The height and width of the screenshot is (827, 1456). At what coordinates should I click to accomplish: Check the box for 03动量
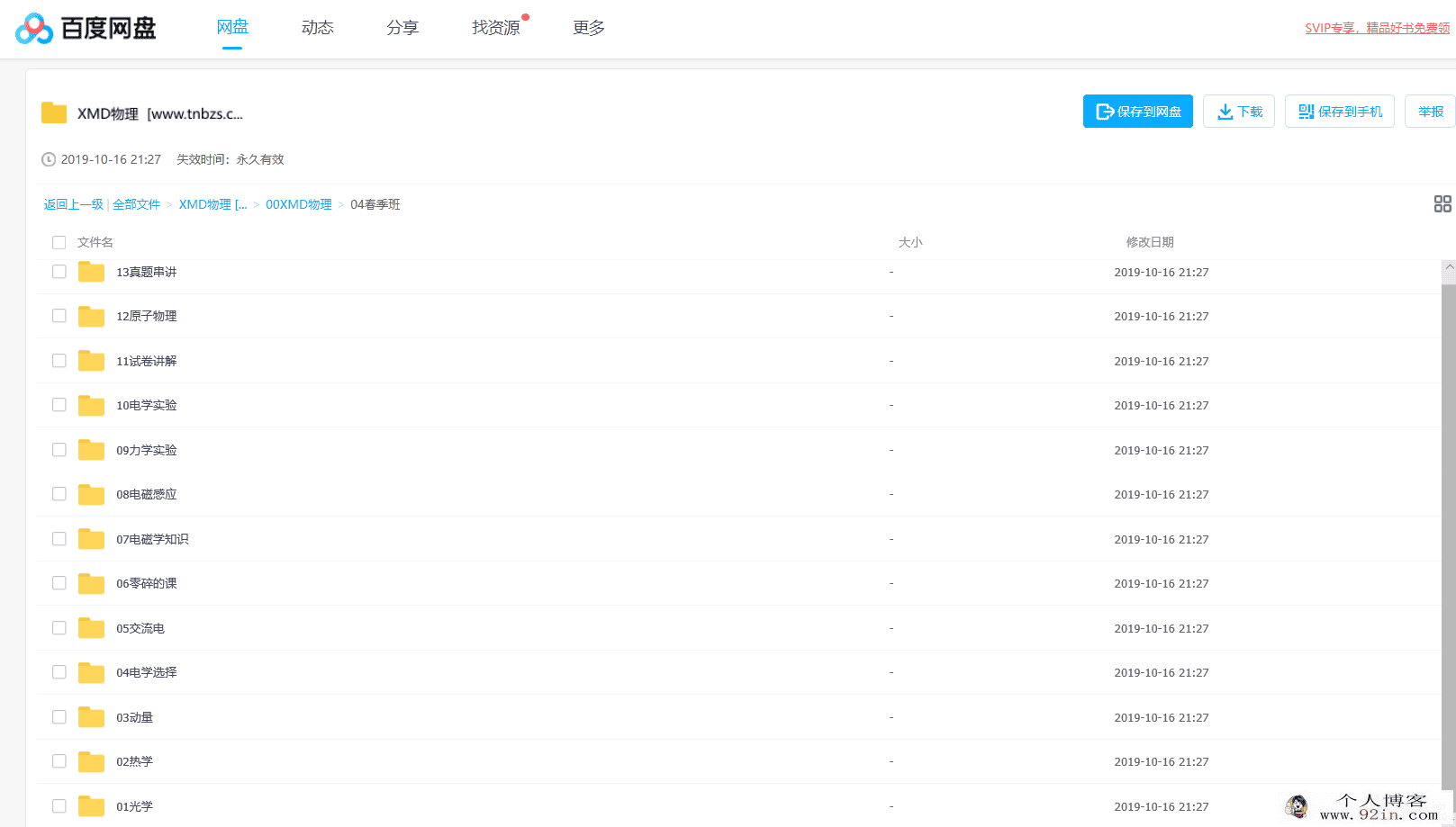pyautogui.click(x=59, y=717)
